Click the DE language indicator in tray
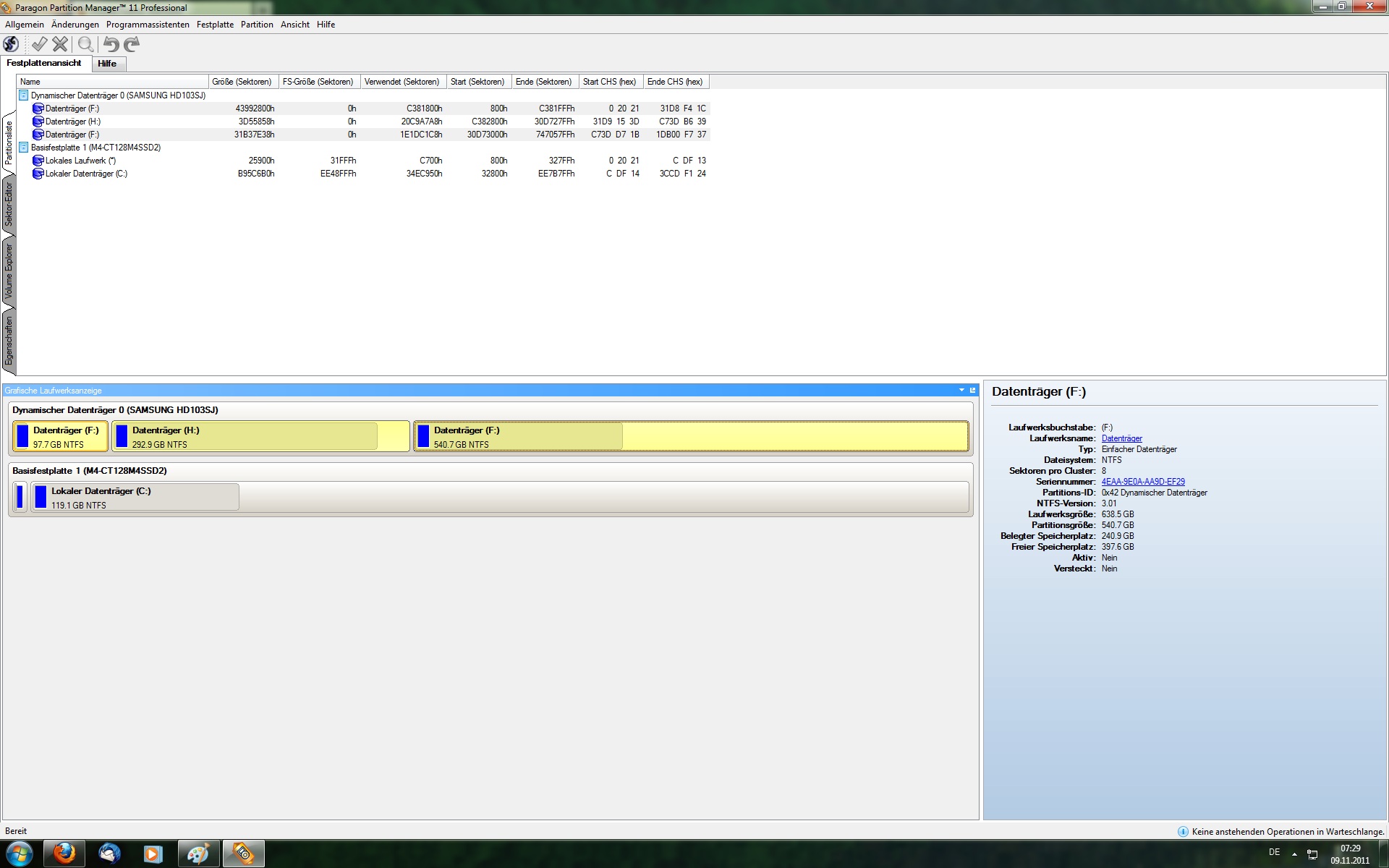Viewport: 1389px width, 868px height. point(1274,852)
